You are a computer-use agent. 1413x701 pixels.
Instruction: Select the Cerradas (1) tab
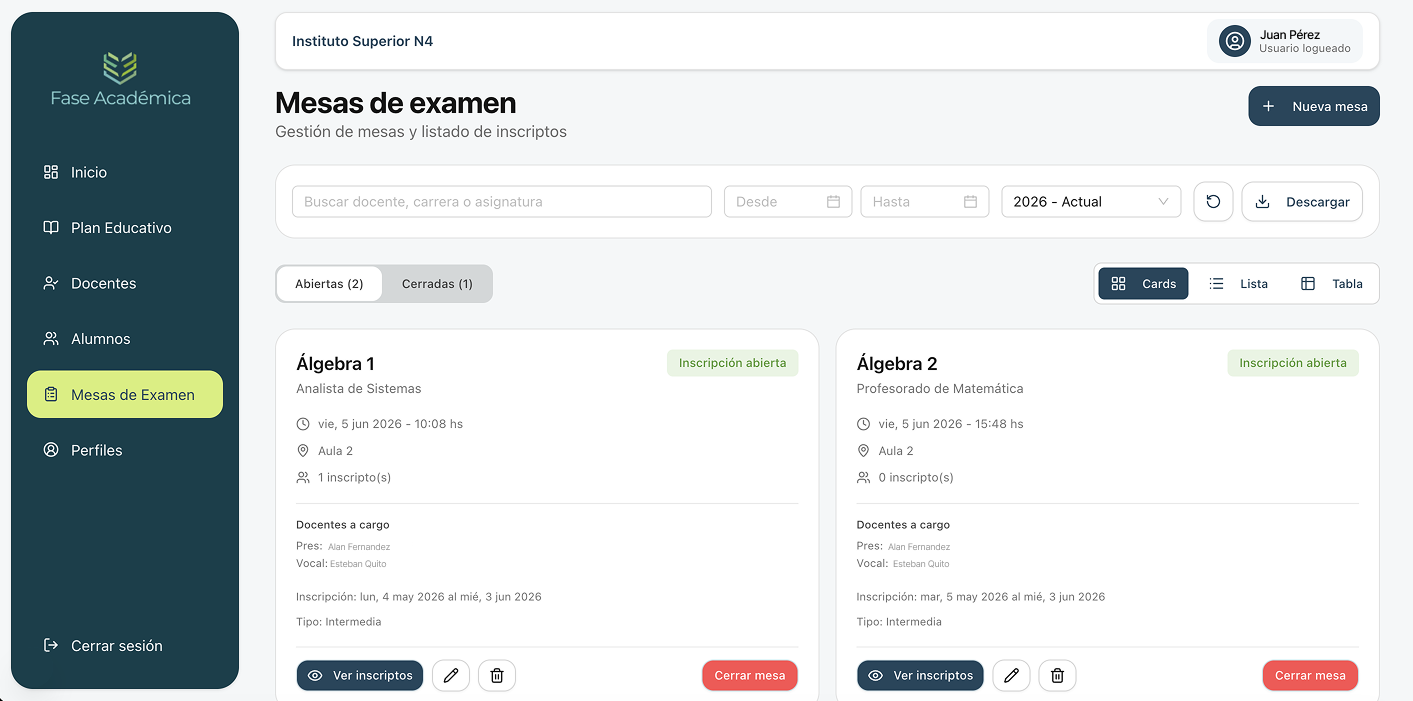(x=437, y=283)
